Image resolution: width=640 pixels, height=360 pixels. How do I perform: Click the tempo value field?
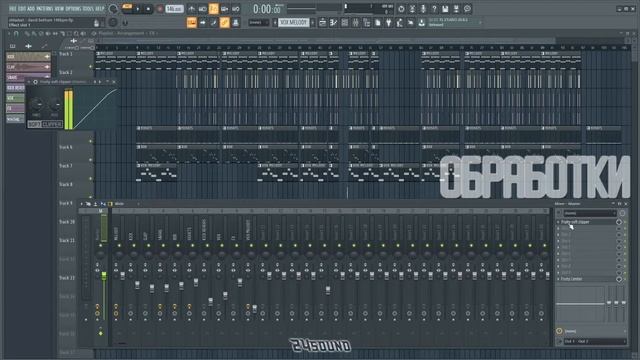pos(174,9)
